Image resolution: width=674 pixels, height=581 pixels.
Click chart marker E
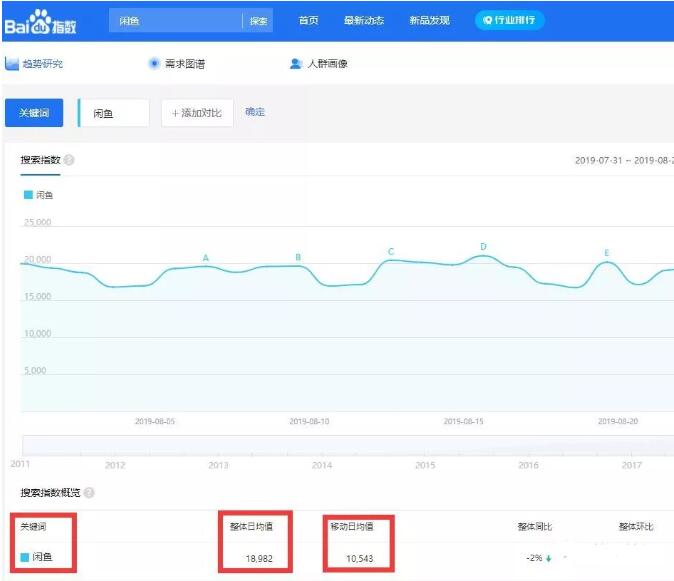607,253
